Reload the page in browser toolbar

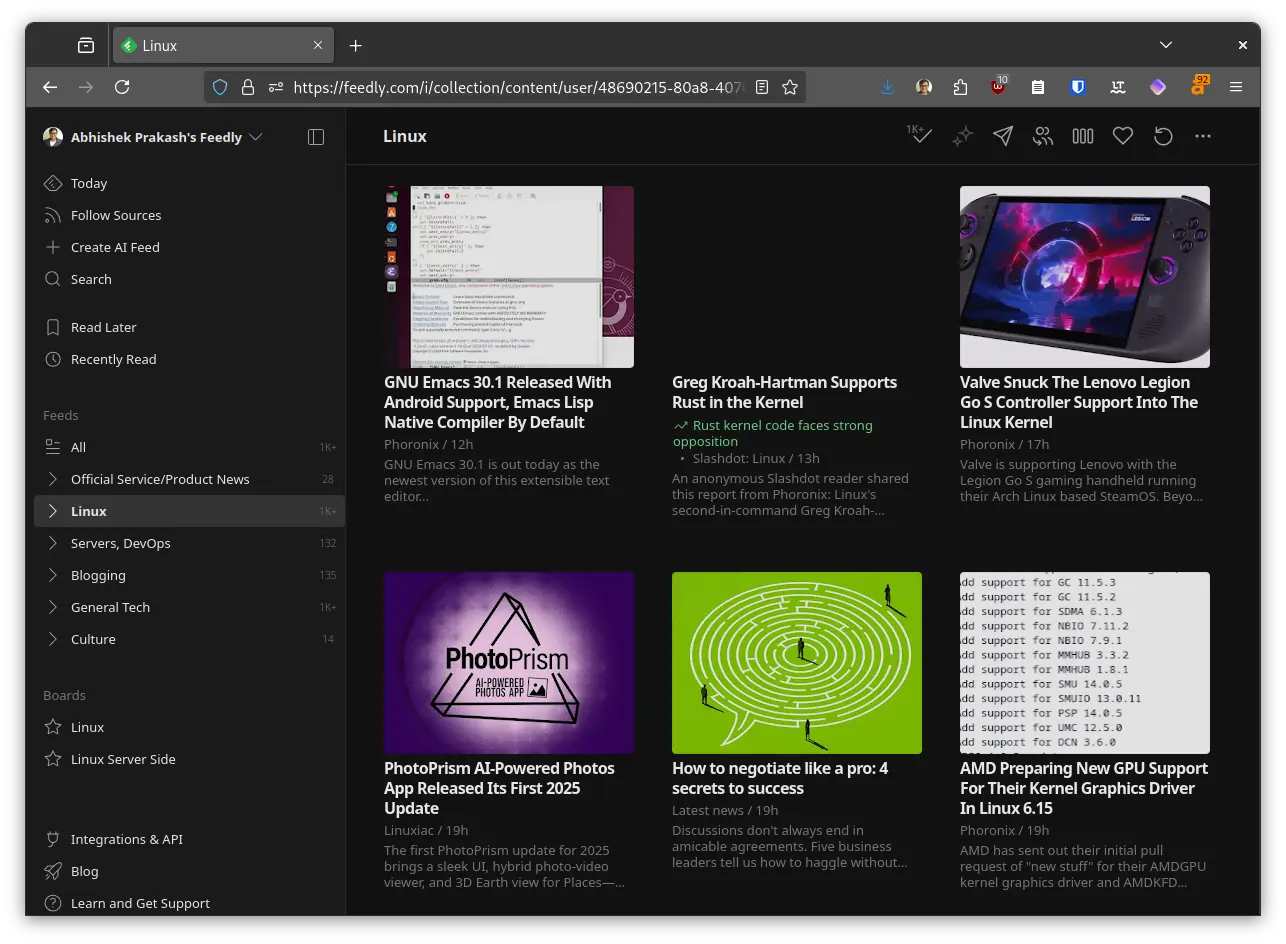coord(122,87)
